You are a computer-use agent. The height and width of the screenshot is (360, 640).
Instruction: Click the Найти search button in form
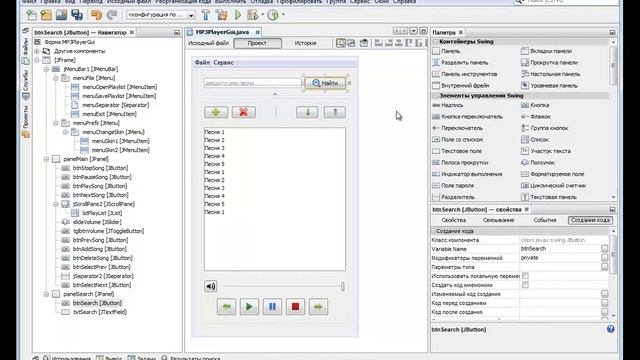click(x=325, y=83)
